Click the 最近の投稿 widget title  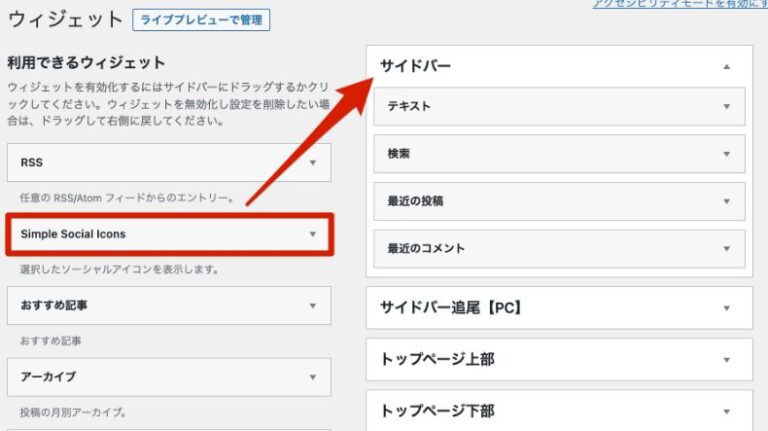tap(415, 201)
